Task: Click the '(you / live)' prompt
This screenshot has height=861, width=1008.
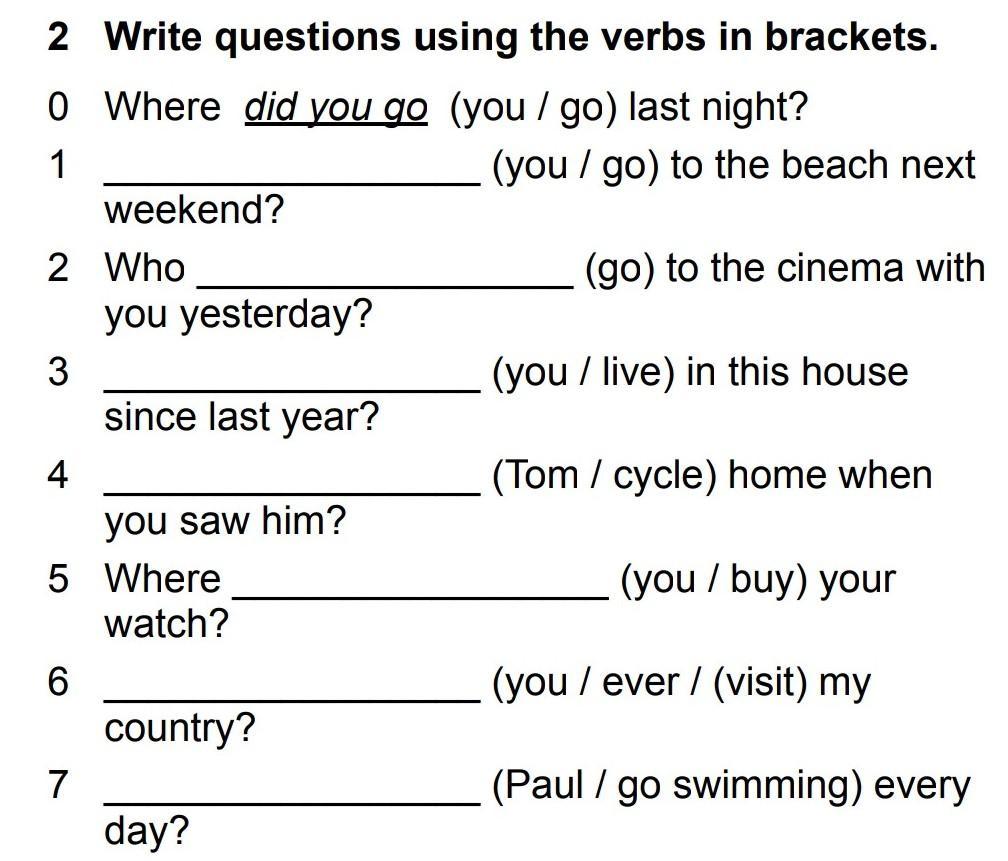Action: pos(584,373)
